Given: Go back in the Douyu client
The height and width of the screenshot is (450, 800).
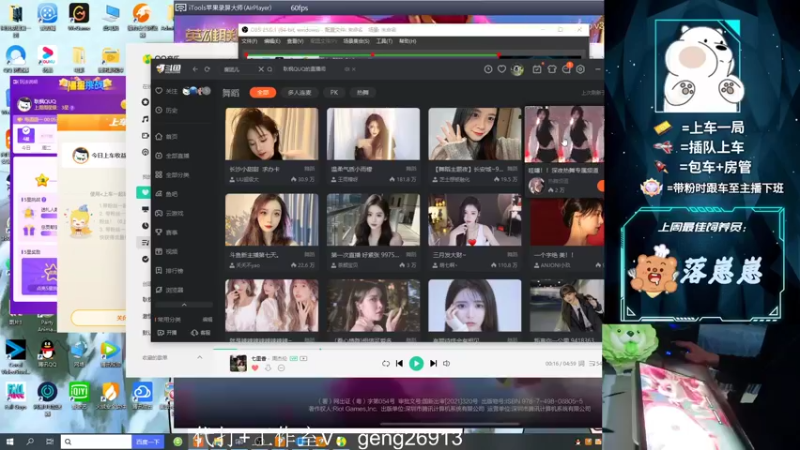Looking at the screenshot, I should 195,69.
